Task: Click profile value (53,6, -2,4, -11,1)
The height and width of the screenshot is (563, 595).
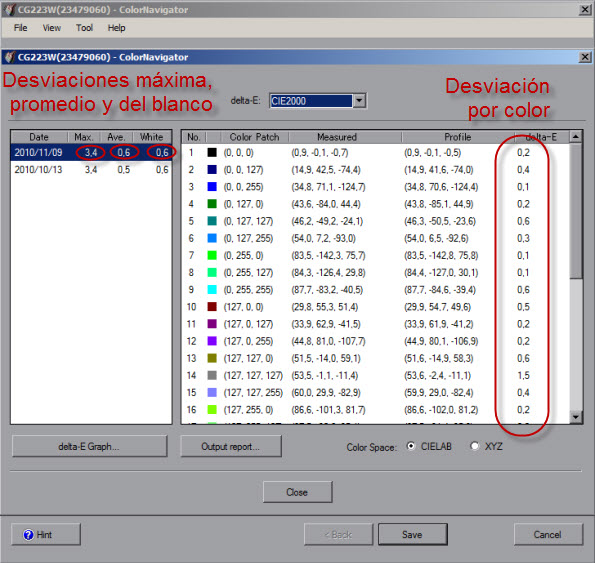Action: pyautogui.click(x=437, y=376)
